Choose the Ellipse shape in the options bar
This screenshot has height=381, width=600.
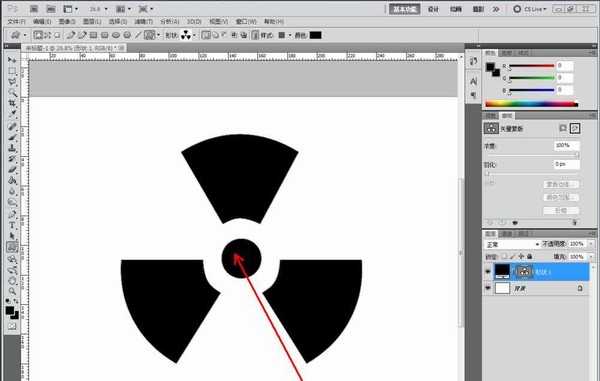116,35
